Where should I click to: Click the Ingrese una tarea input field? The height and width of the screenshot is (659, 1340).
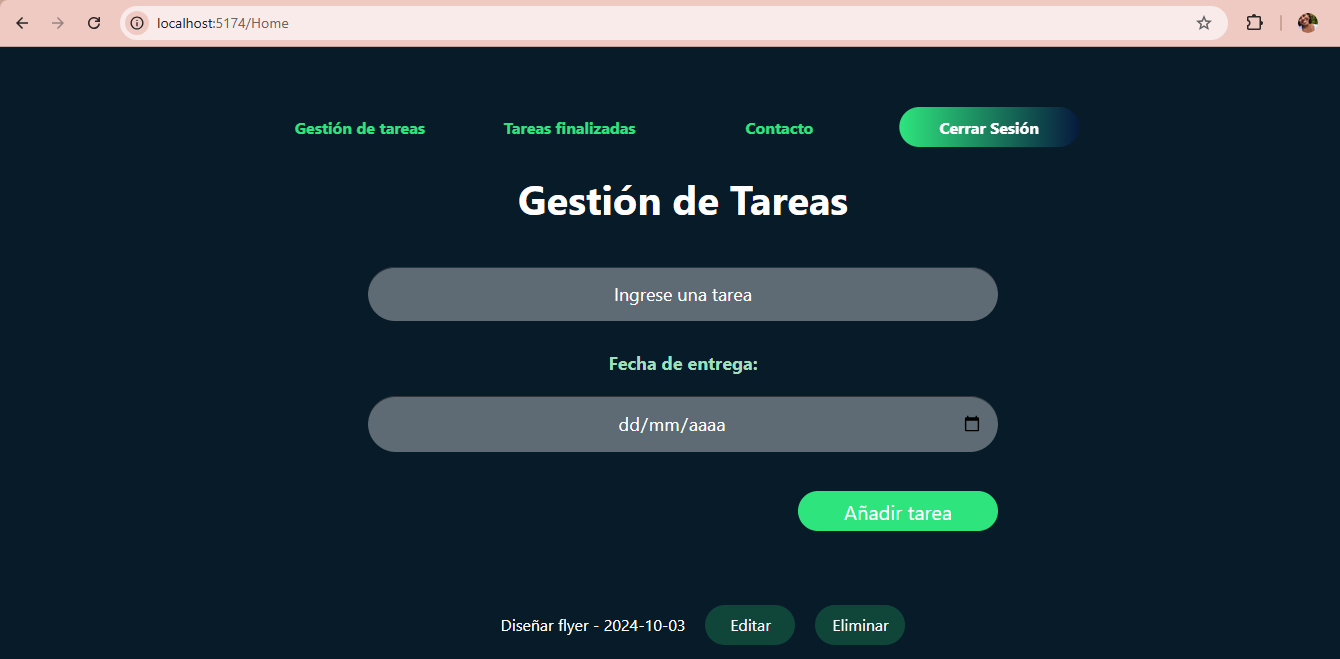point(682,294)
